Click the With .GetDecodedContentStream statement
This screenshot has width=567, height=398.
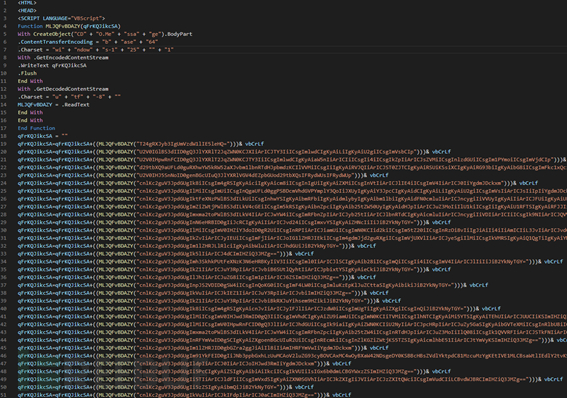pyautogui.click(x=63, y=89)
